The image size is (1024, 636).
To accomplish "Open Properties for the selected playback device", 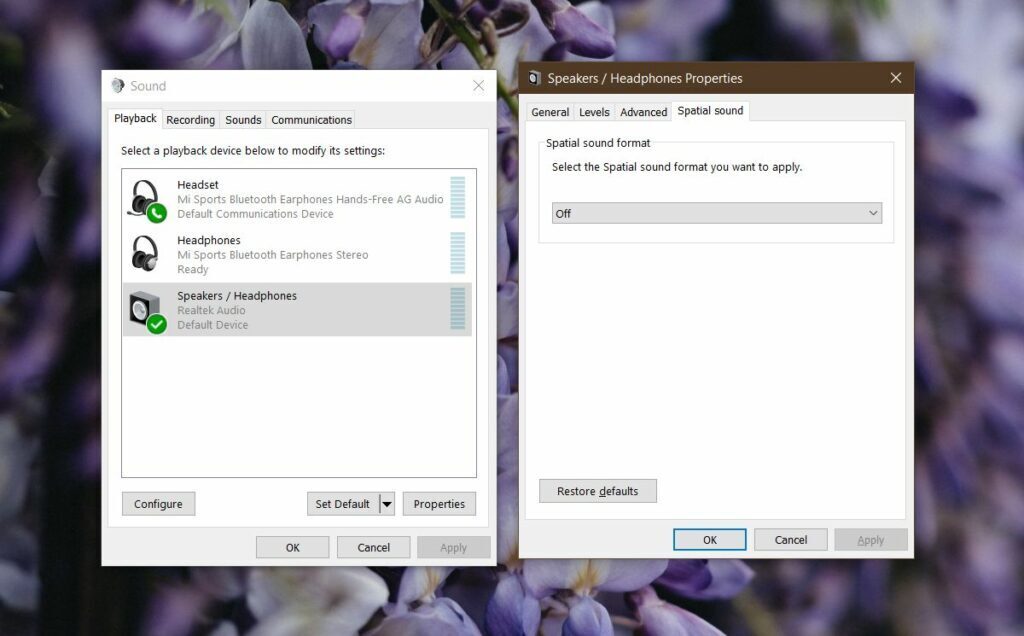I will point(439,503).
